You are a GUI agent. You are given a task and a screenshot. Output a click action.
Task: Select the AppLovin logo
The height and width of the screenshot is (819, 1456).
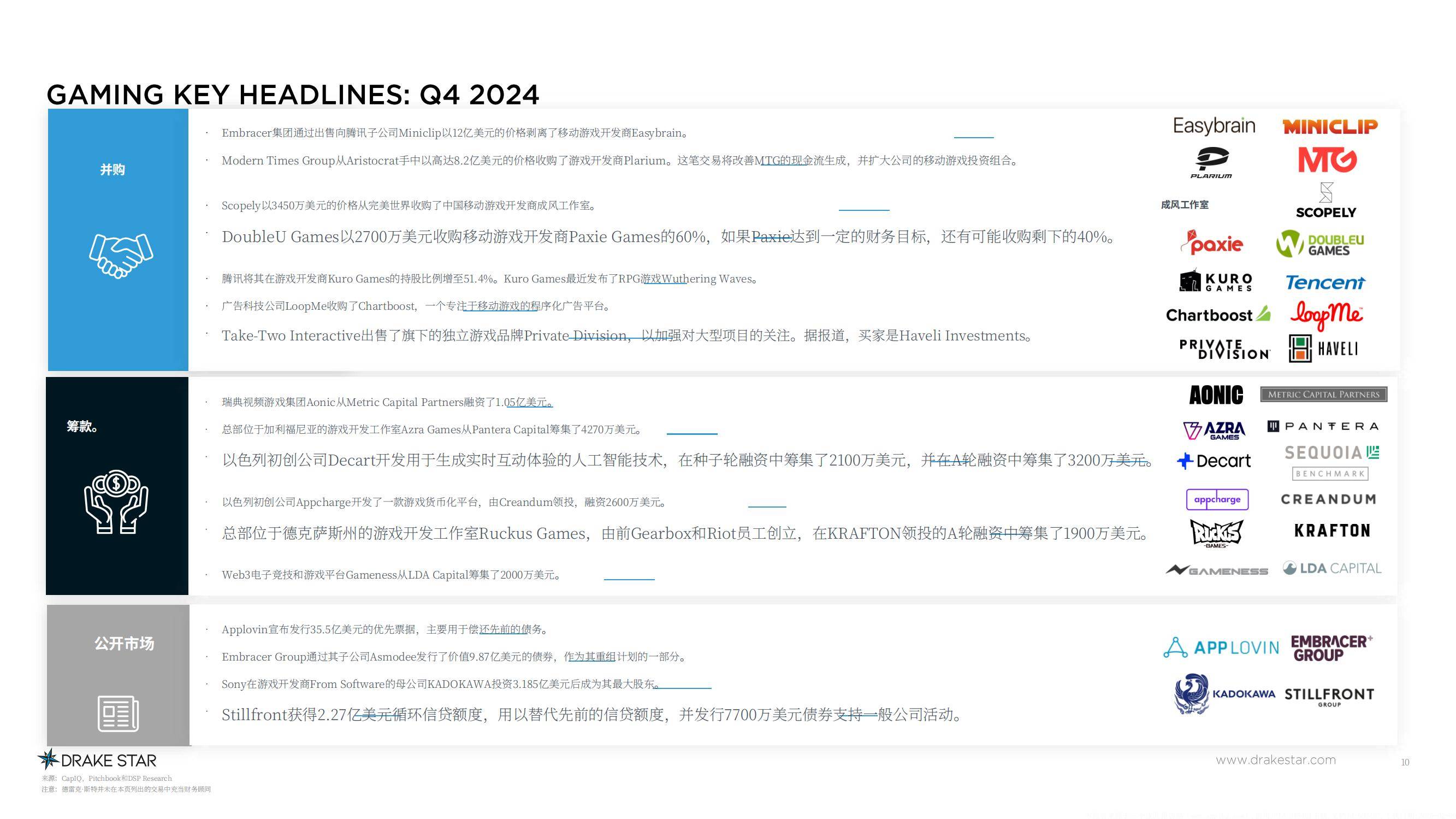click(x=1221, y=647)
